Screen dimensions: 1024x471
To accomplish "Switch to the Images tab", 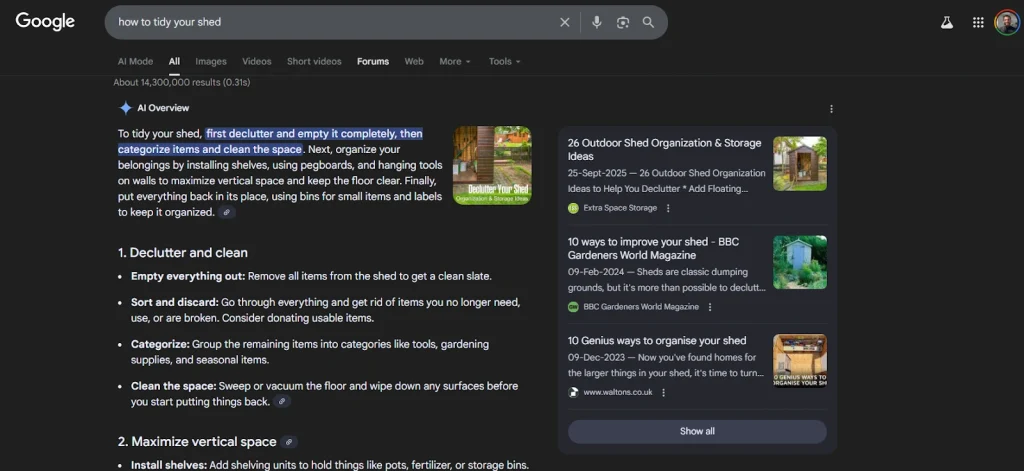I will click(x=211, y=61).
